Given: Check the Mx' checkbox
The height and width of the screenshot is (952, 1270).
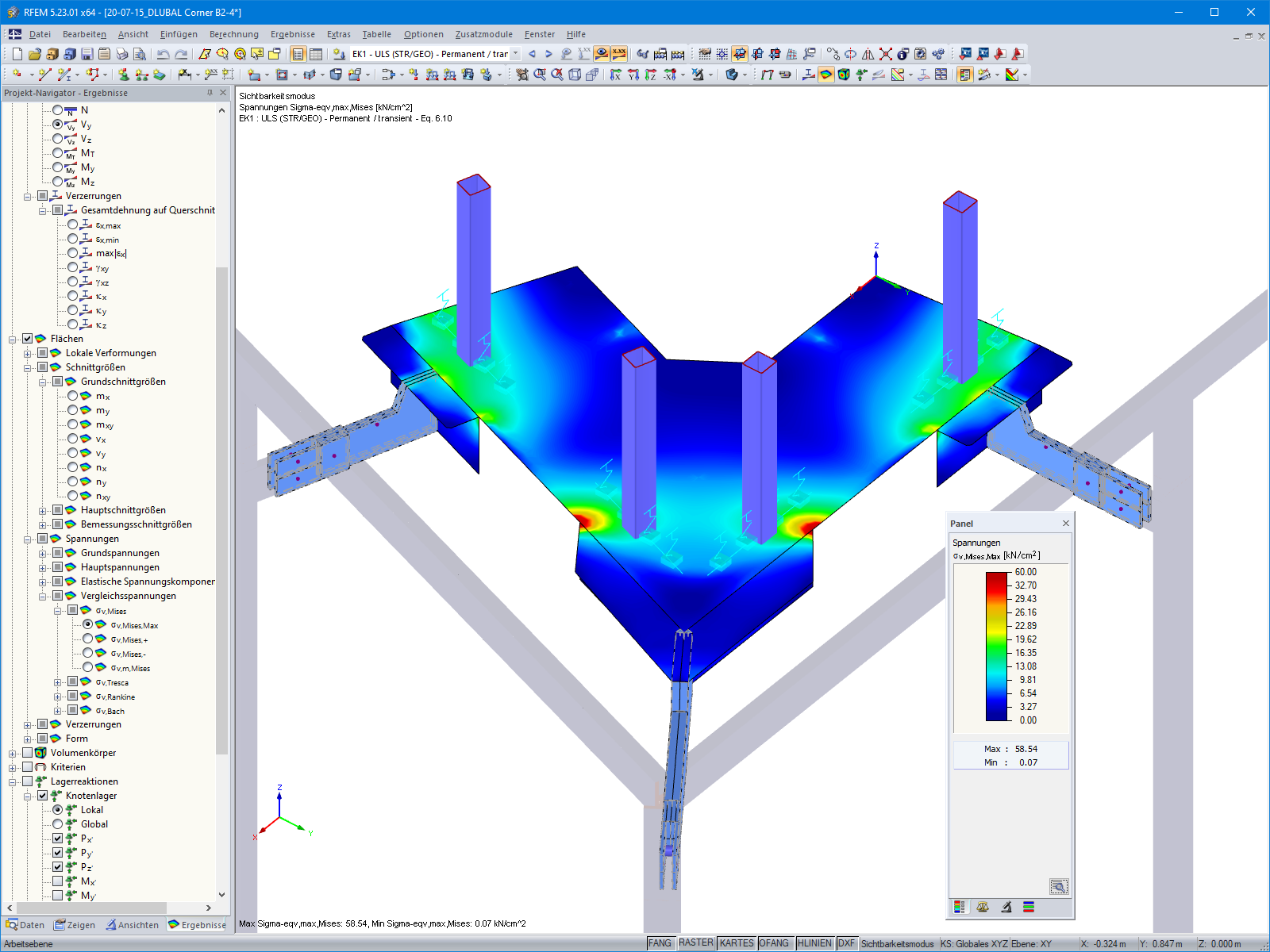Looking at the screenshot, I should click(58, 881).
